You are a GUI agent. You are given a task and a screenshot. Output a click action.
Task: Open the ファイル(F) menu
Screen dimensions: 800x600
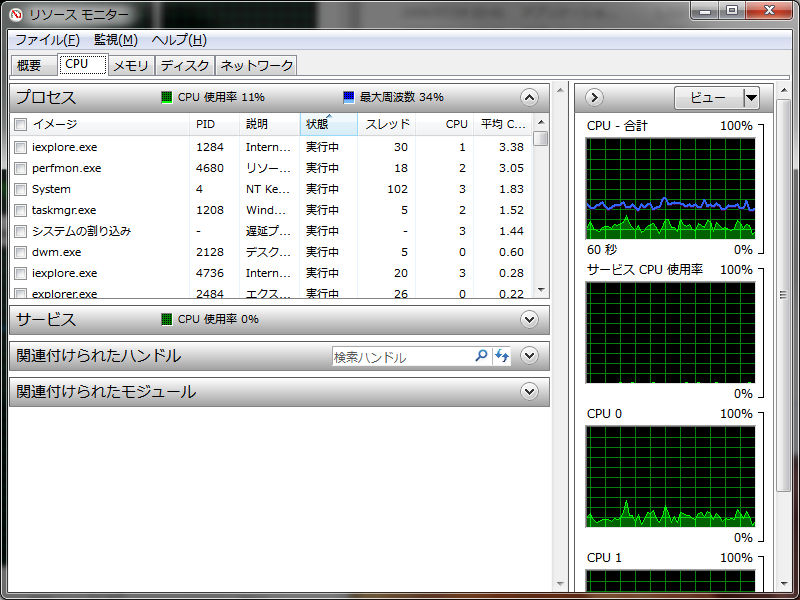tap(47, 40)
